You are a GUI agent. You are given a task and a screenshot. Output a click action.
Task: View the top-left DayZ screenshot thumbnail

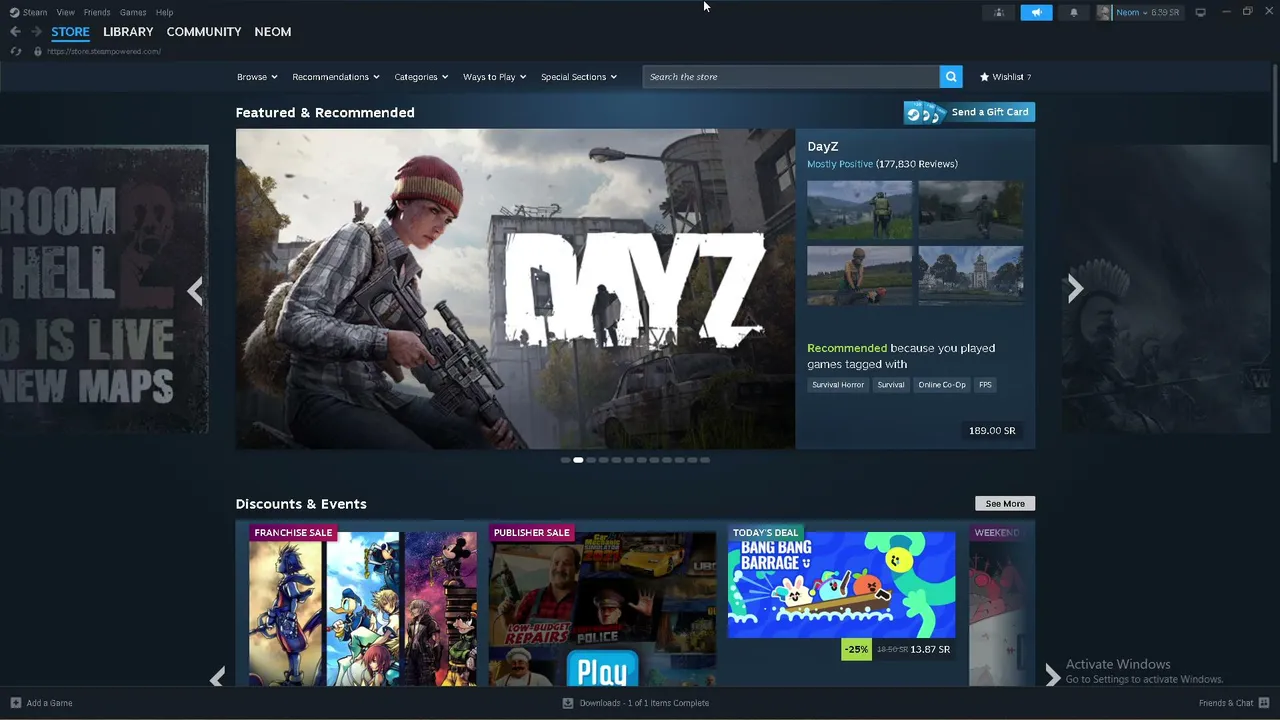tap(860, 210)
